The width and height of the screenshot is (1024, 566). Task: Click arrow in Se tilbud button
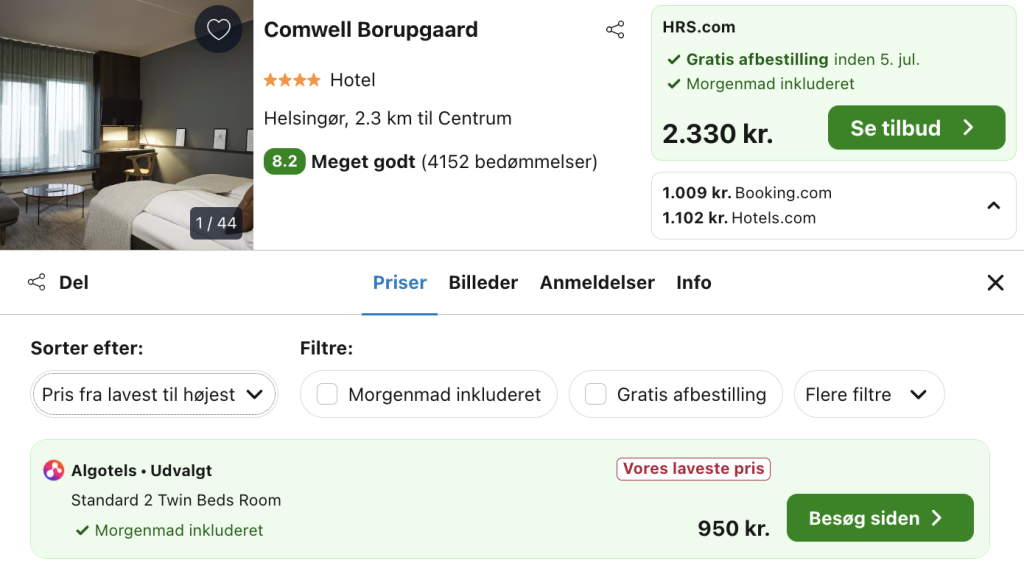tap(968, 127)
